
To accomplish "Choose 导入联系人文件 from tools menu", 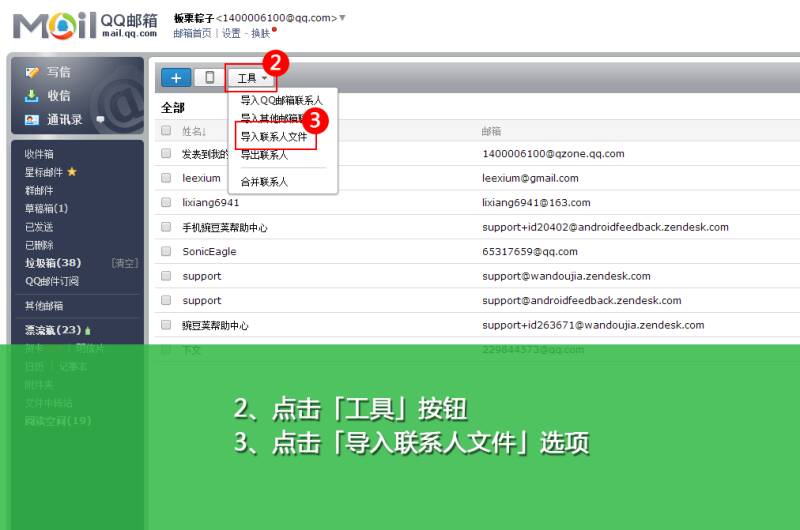I will (274, 137).
